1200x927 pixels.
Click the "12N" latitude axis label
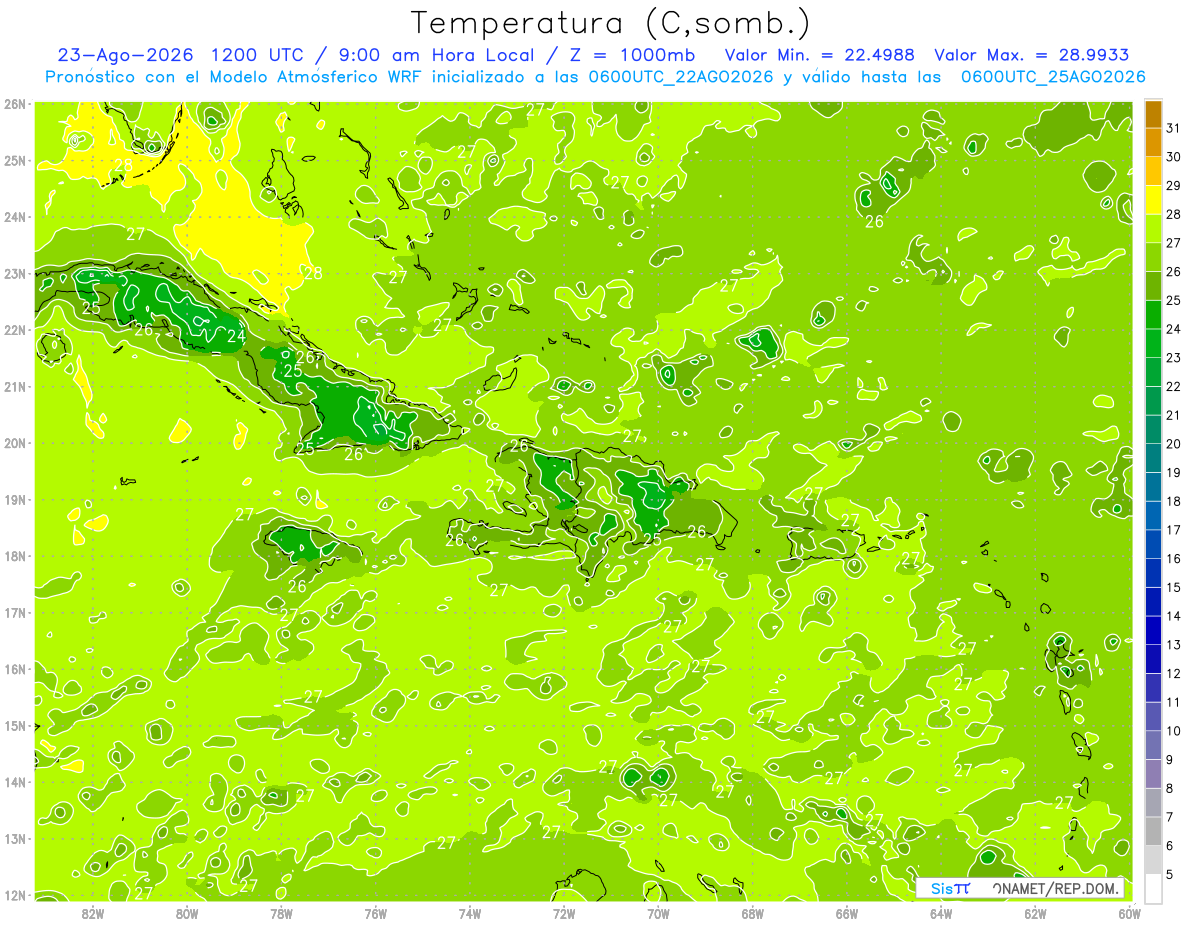(15, 895)
